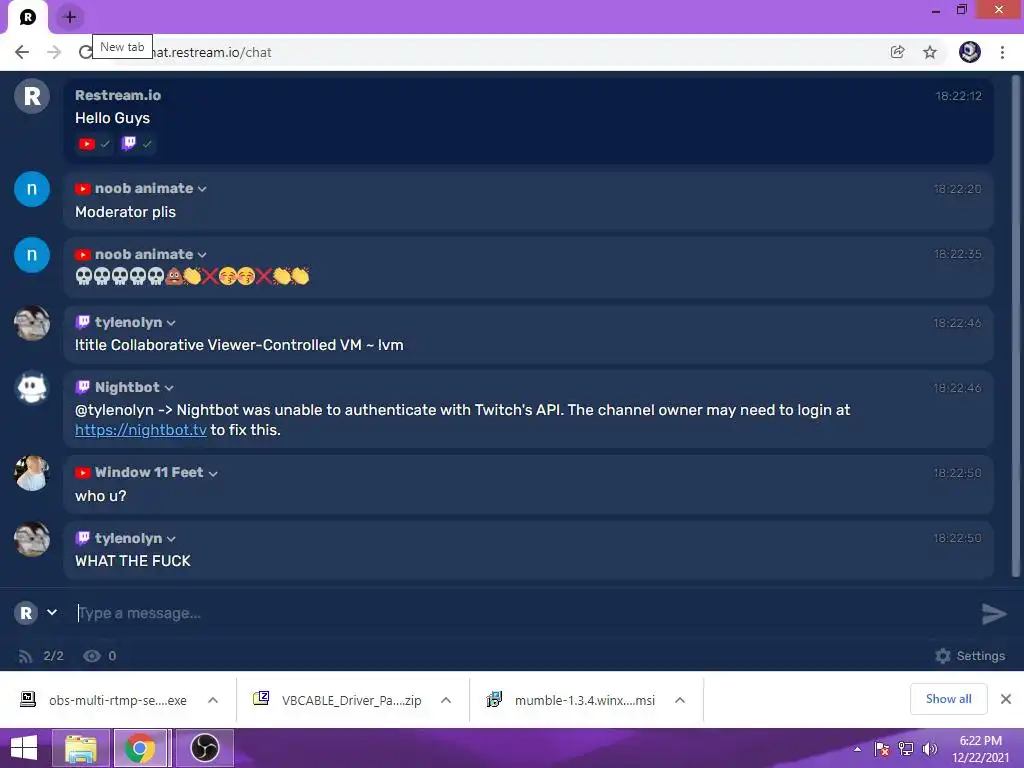Open the https://nightbot.tv link

pyautogui.click(x=141, y=430)
